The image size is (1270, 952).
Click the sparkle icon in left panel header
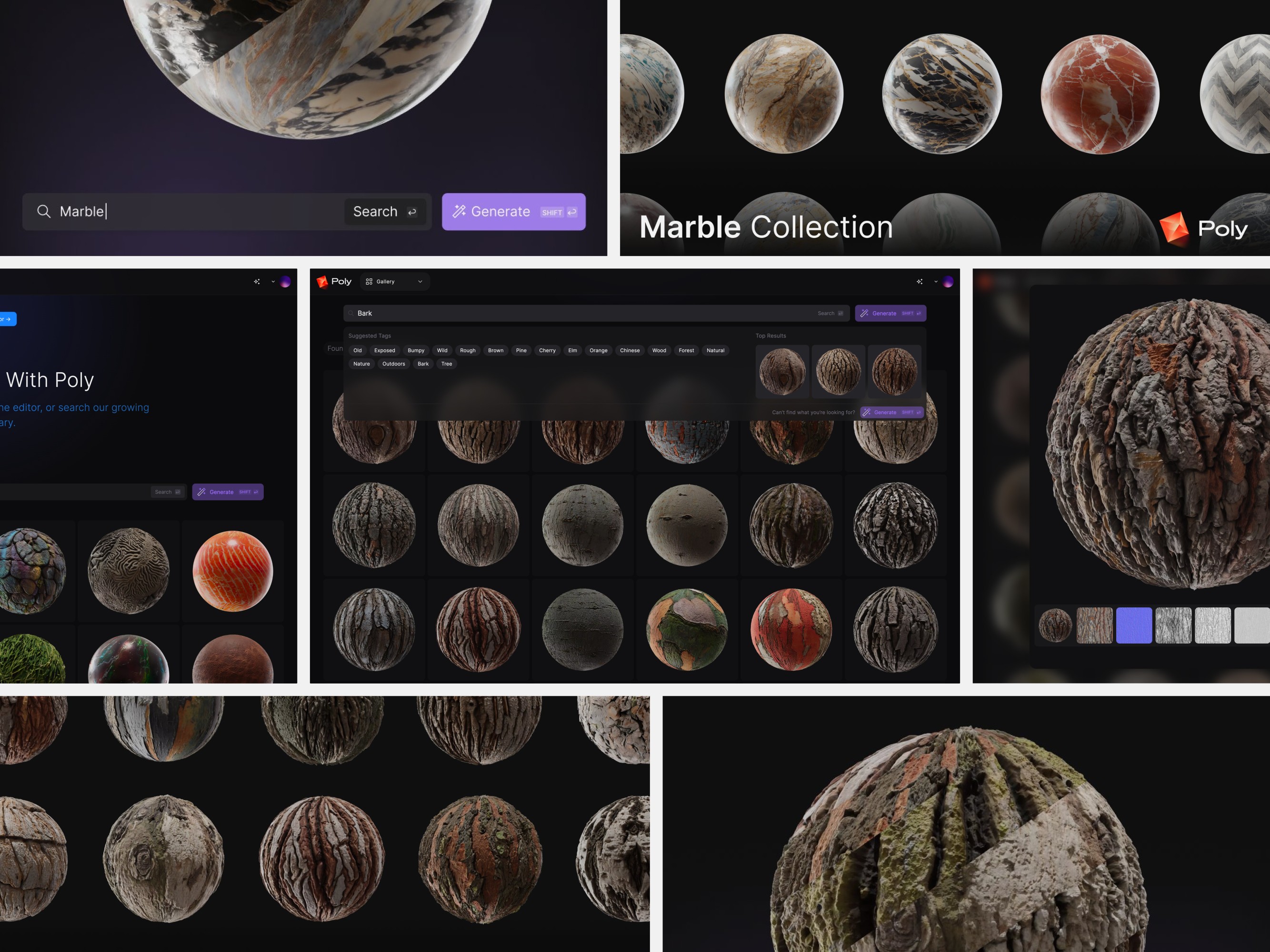257,281
